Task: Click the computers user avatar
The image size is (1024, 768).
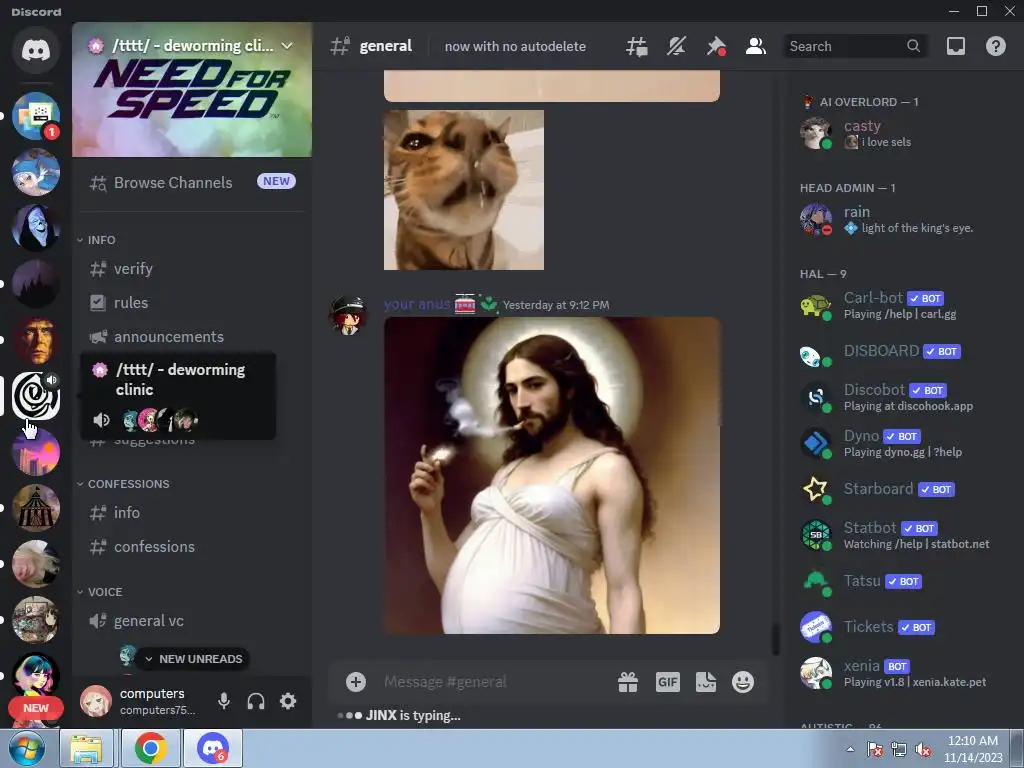Action: (x=96, y=701)
